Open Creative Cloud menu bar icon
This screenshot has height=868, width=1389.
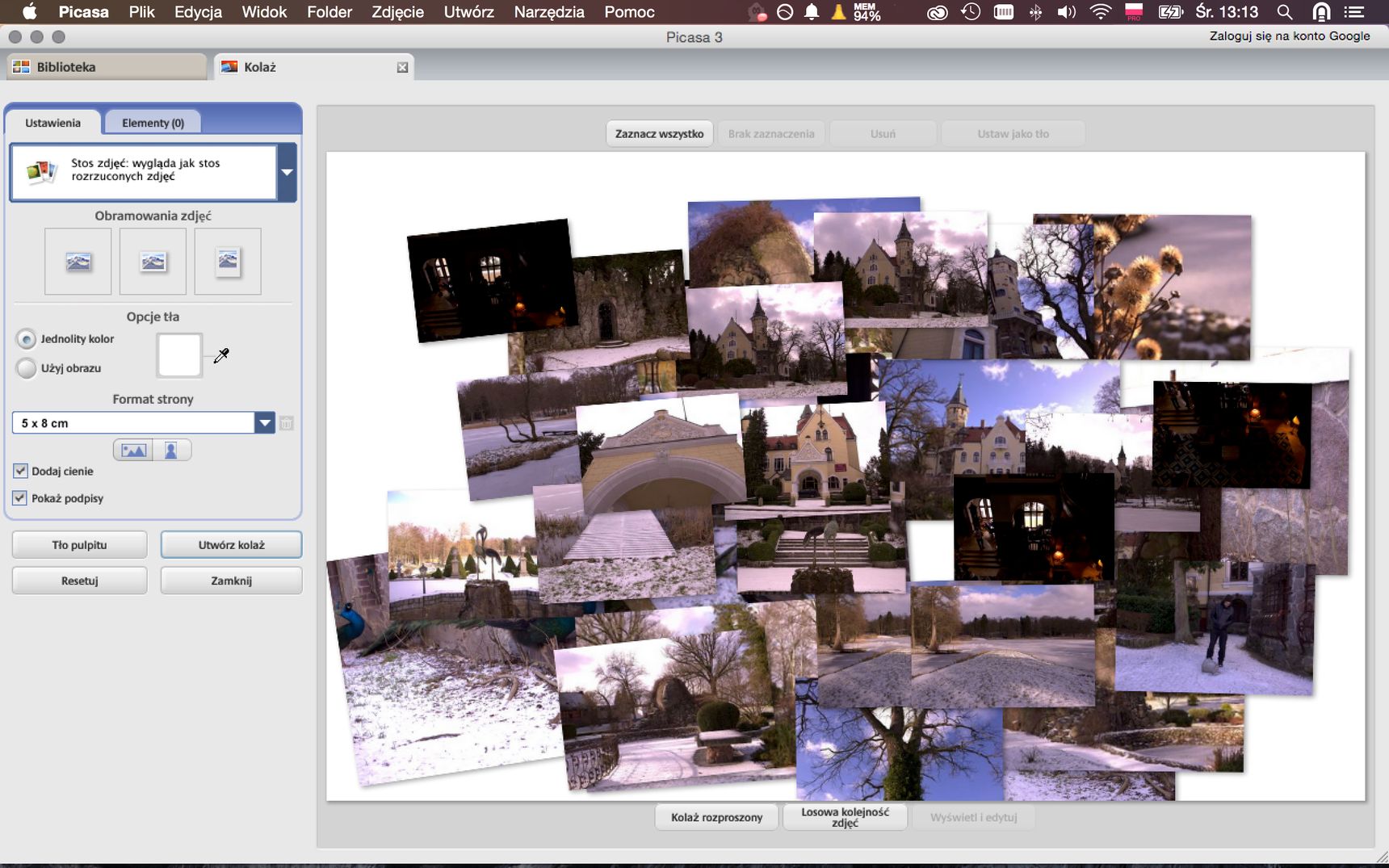[937, 12]
